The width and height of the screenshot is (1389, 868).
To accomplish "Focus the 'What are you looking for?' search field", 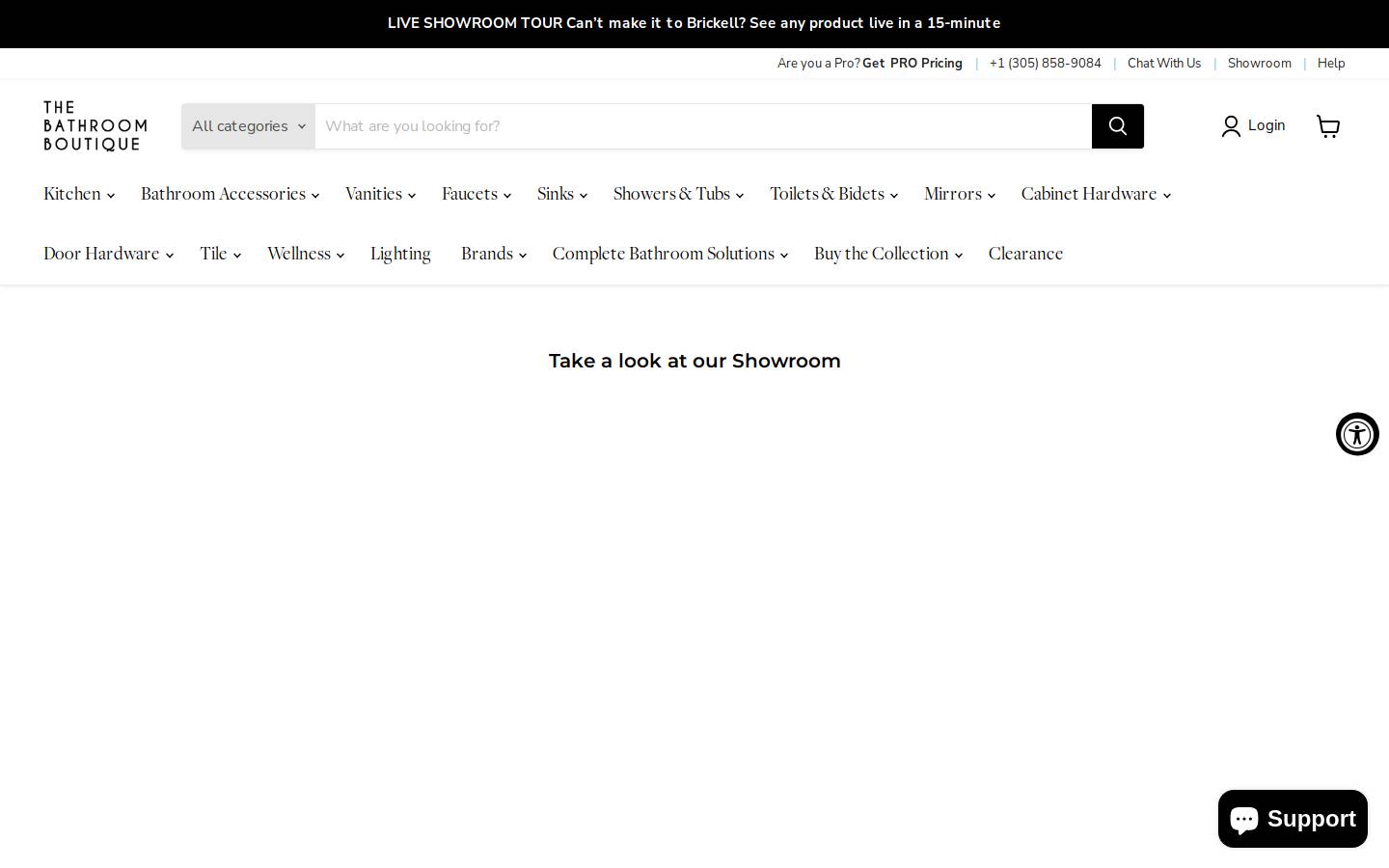I will (703, 126).
